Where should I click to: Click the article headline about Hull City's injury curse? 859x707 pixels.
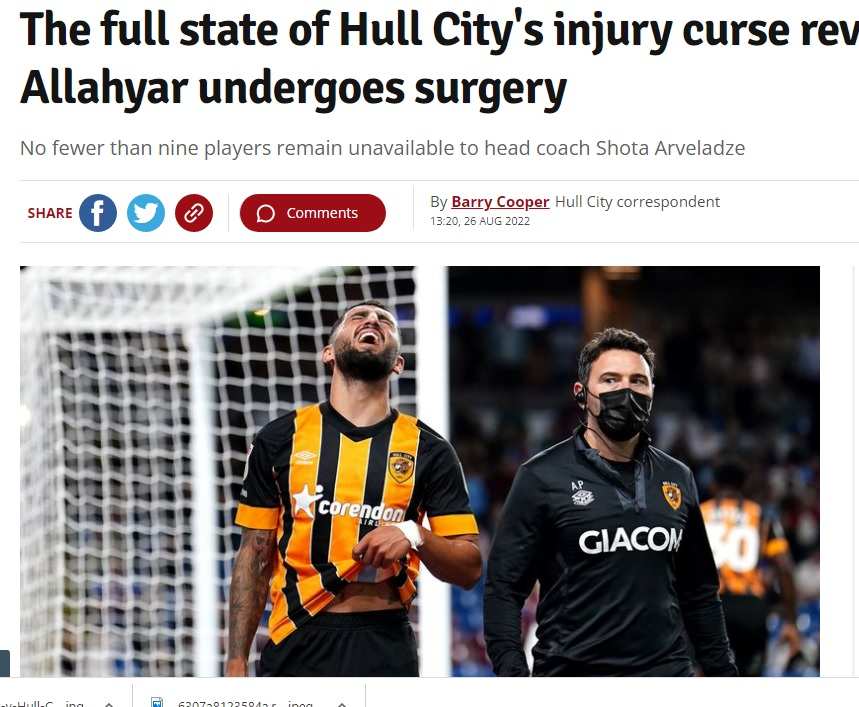point(439,59)
